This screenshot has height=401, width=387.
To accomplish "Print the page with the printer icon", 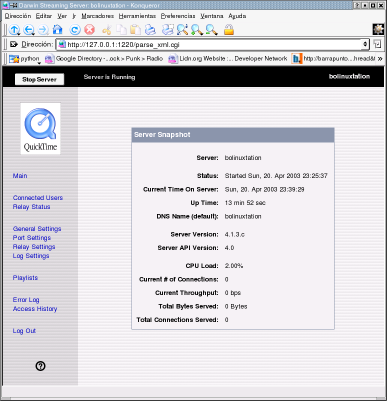I will tap(150, 30).
